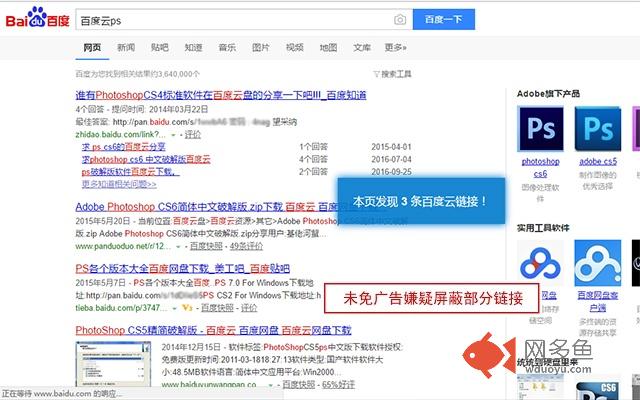Viewport: 640px width, 400px height.
Task: Click www.panduoduo.net green URL
Action: 123,246
